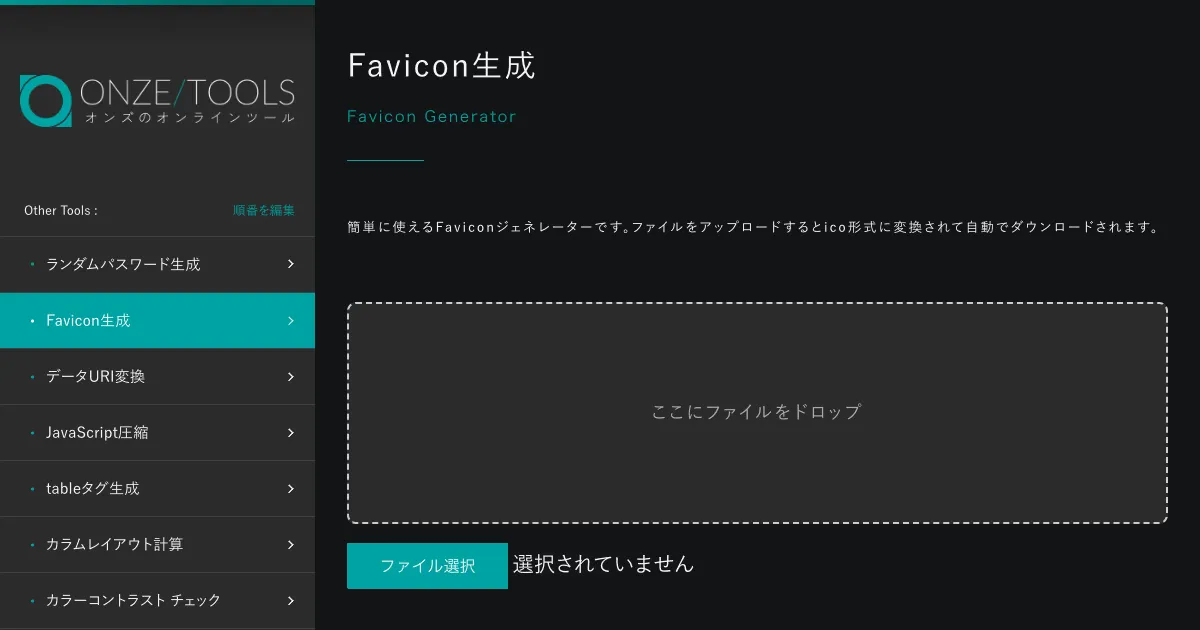Open the カラムレイアウト計算 tool
This screenshot has width=1200, height=630.
[x=114, y=545]
